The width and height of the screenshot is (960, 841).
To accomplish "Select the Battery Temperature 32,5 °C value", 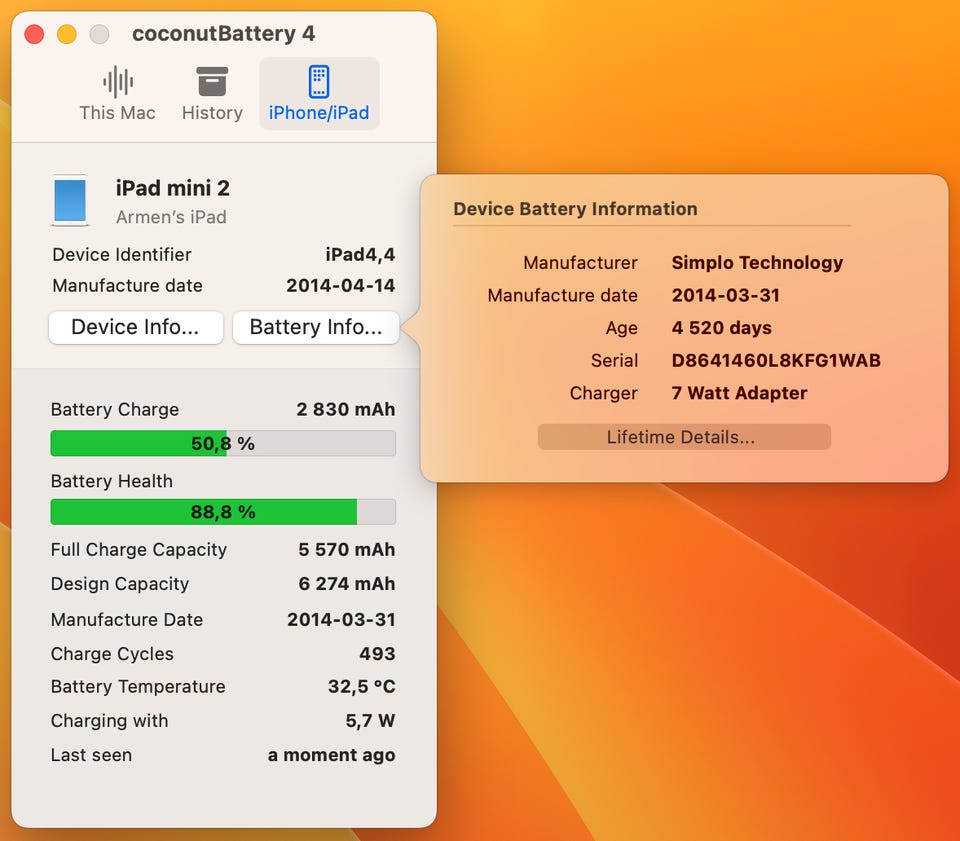I will click(362, 687).
